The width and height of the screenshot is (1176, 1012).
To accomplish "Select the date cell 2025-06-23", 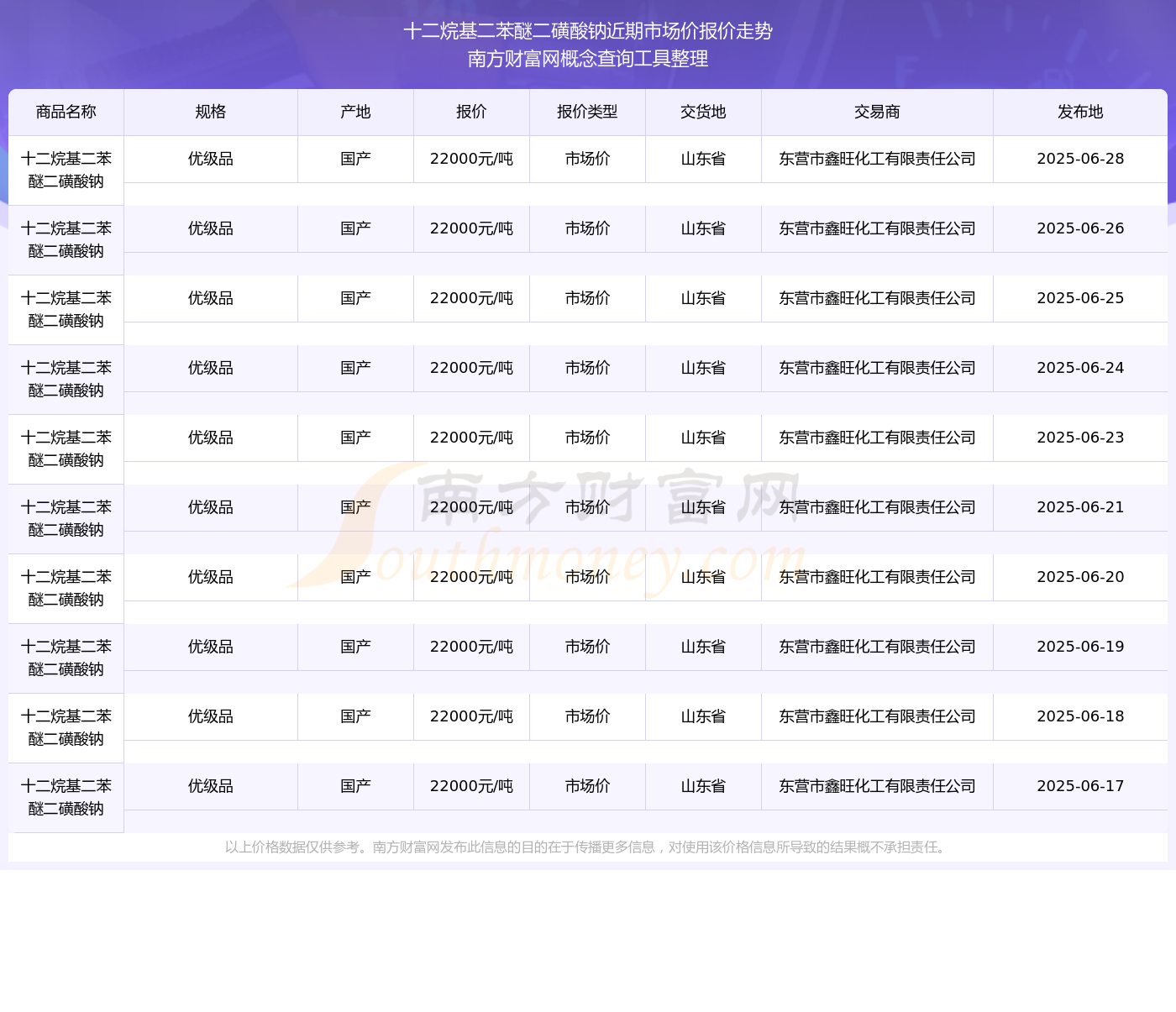I will tap(1080, 438).
